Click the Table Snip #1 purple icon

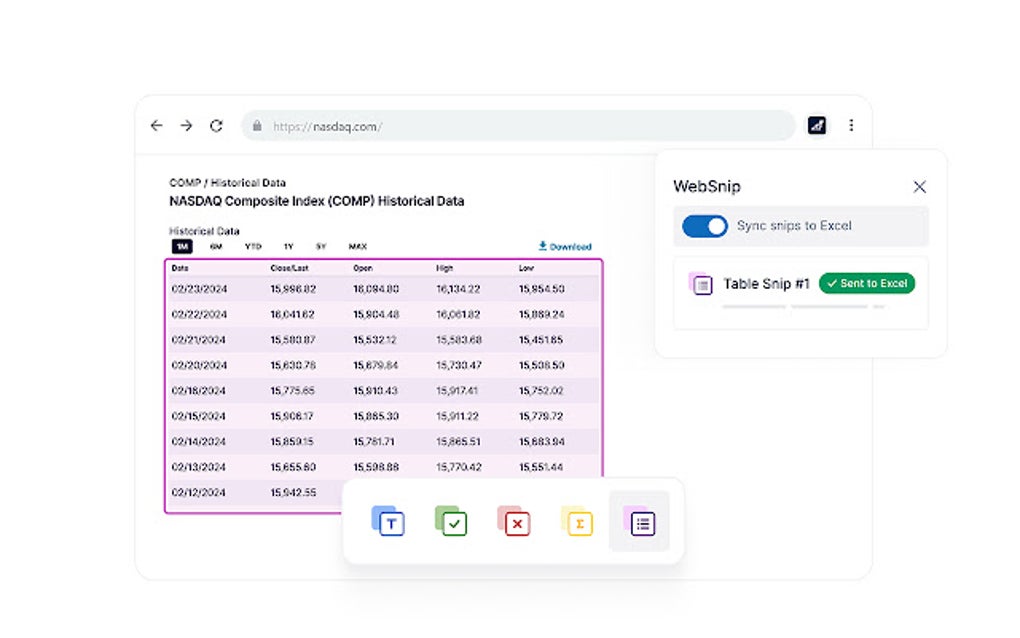[700, 284]
